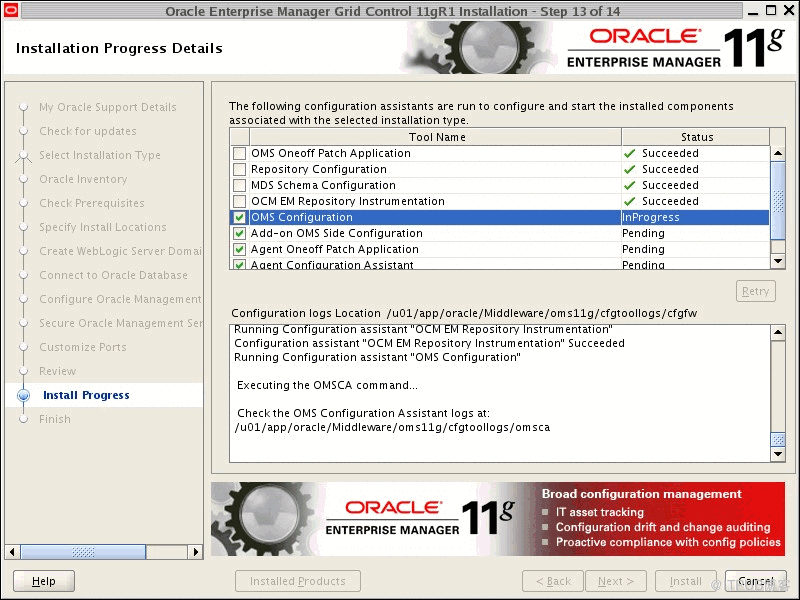Click the sidebar horizontal scroll left arrow
Viewport: 800px width, 600px height.
tap(12, 552)
